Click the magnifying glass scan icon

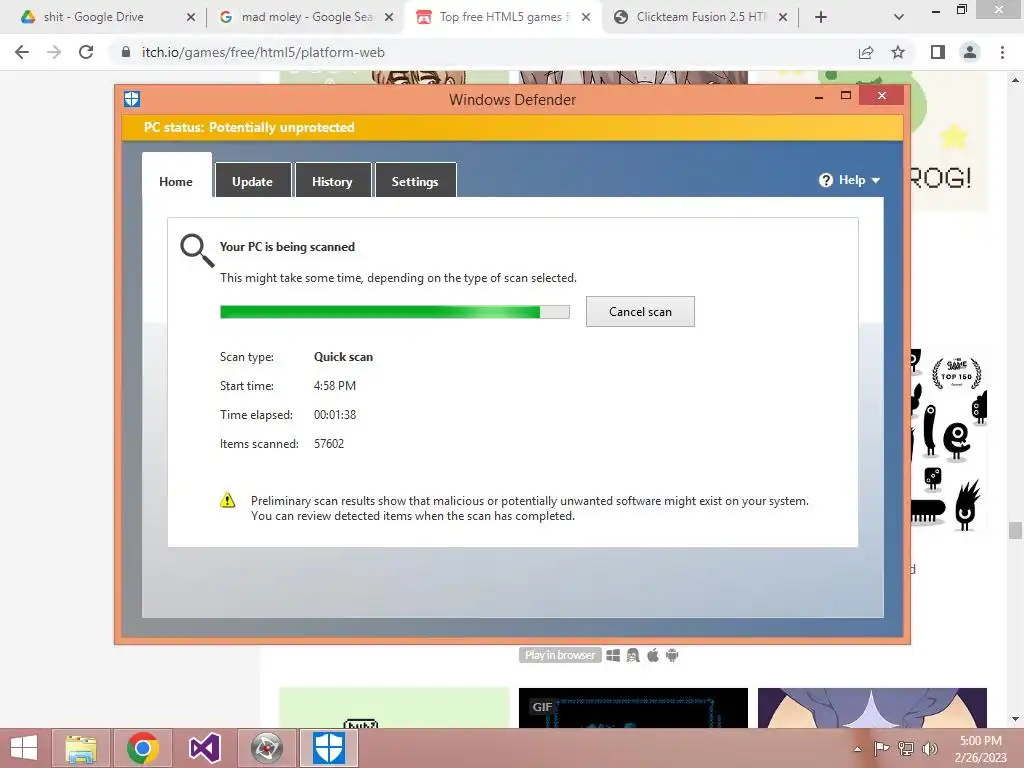tap(197, 250)
